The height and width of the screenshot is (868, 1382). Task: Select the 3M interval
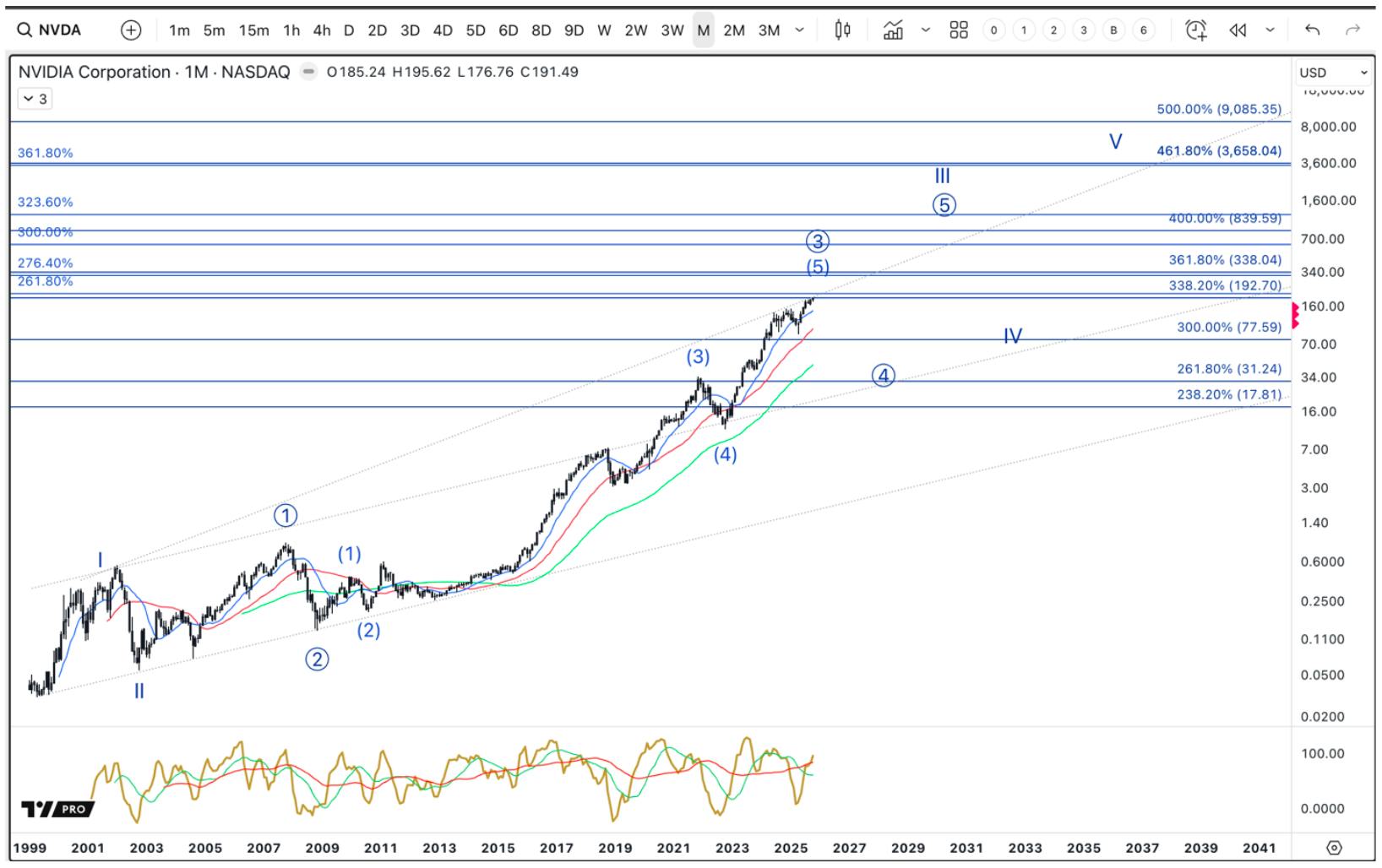768,30
